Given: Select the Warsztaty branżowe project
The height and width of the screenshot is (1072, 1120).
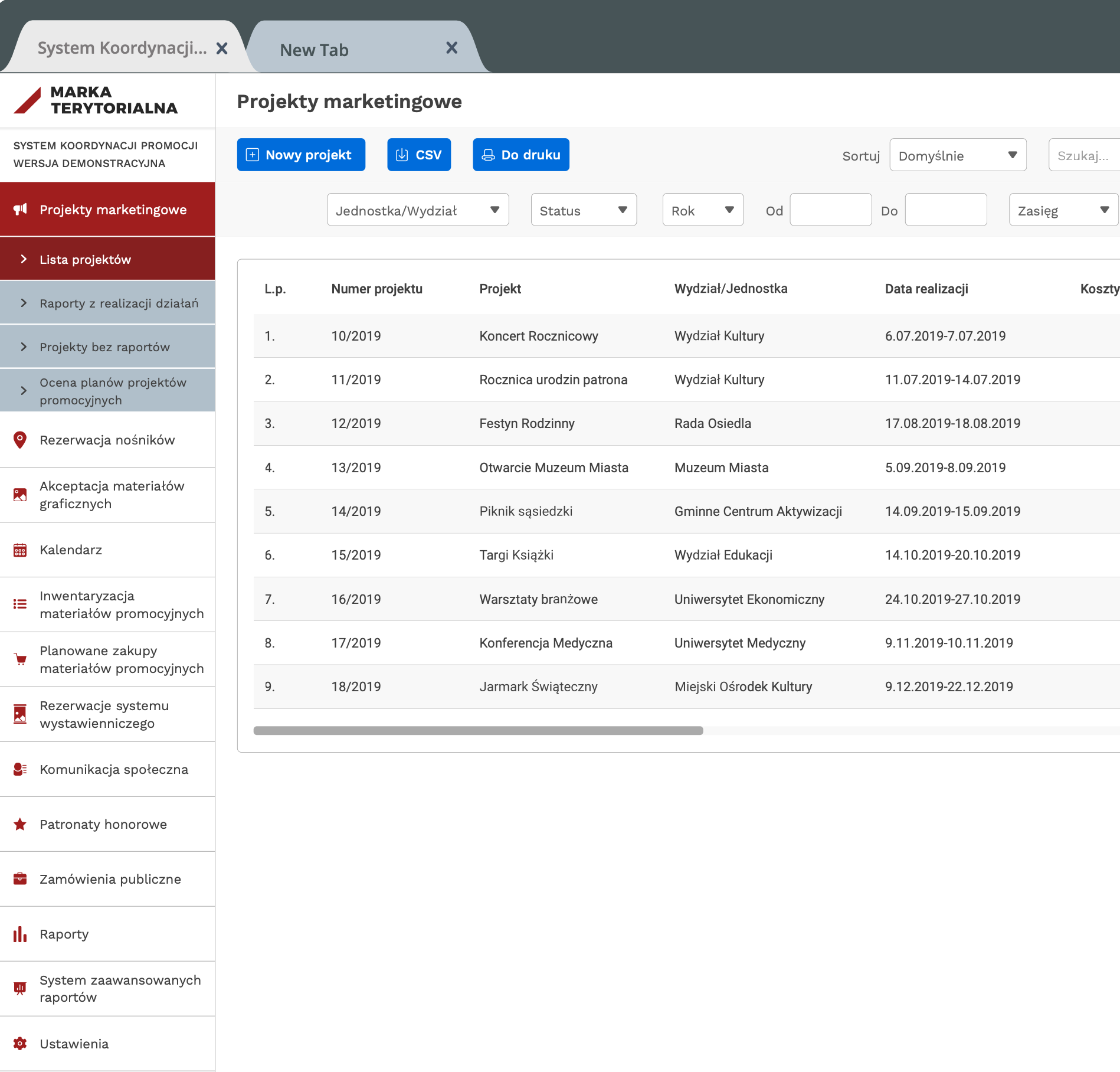Looking at the screenshot, I should coord(687,599).
